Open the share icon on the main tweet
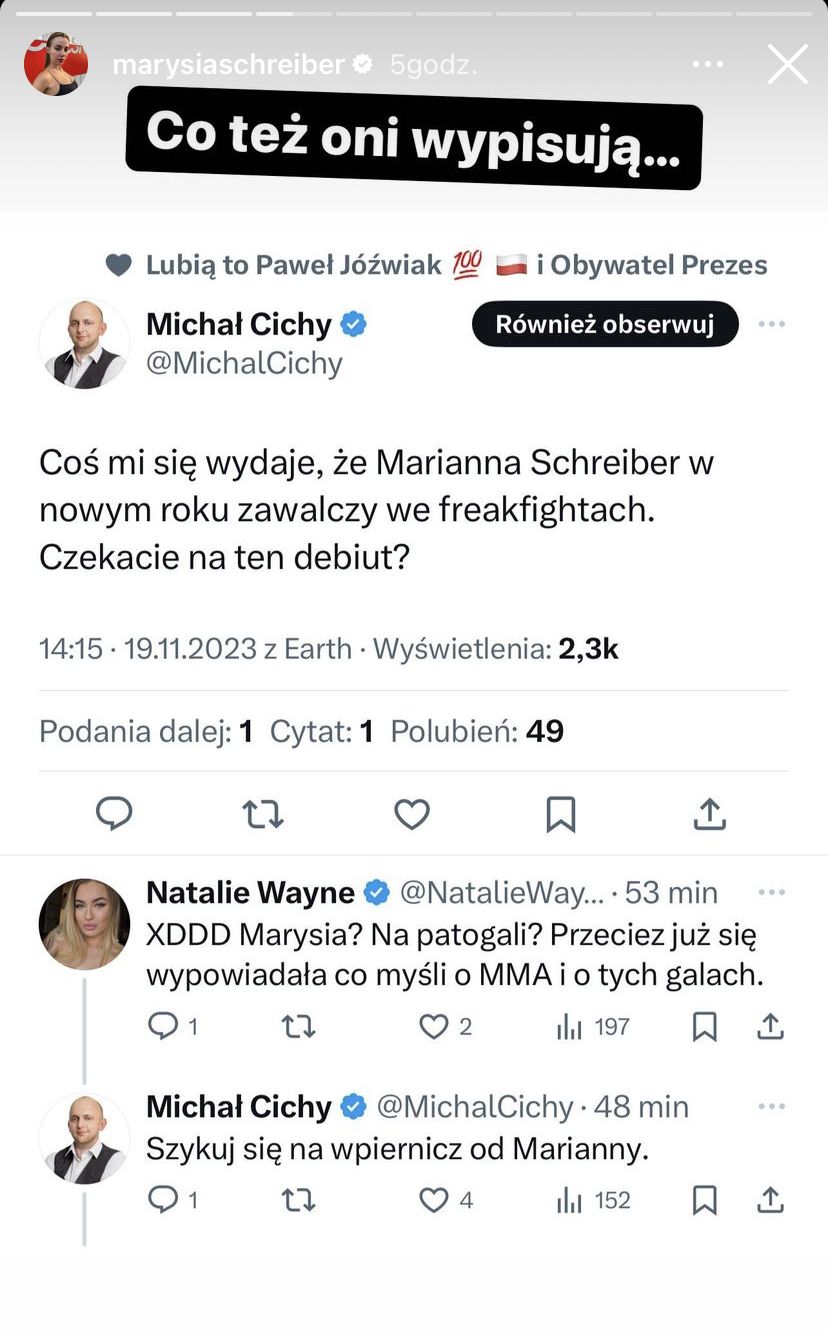The width and height of the screenshot is (828, 1332). (710, 813)
